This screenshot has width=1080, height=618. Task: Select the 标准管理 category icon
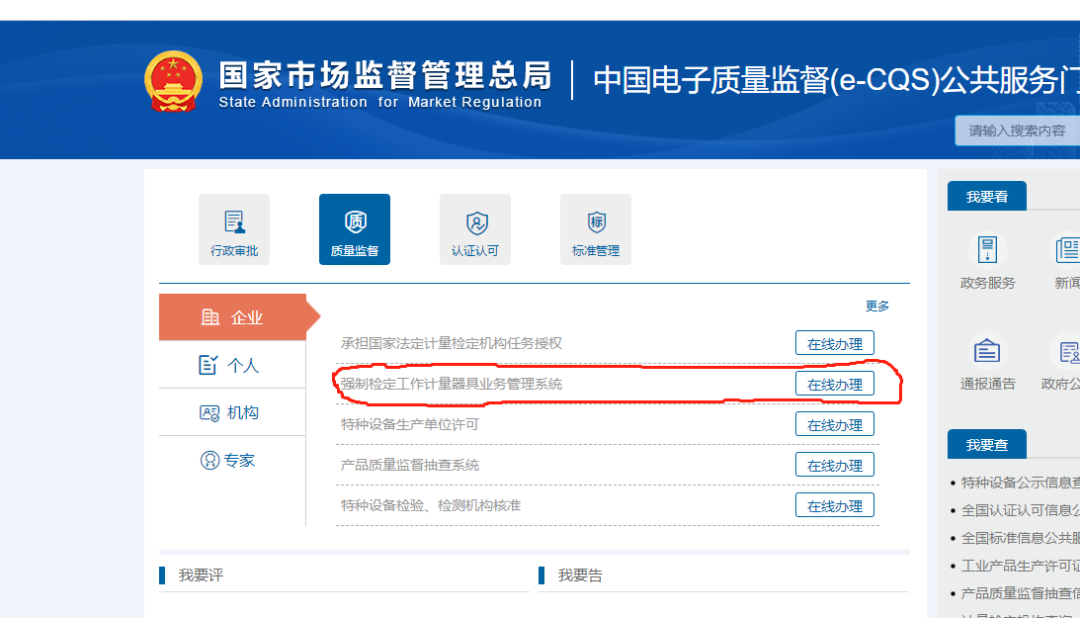[595, 229]
